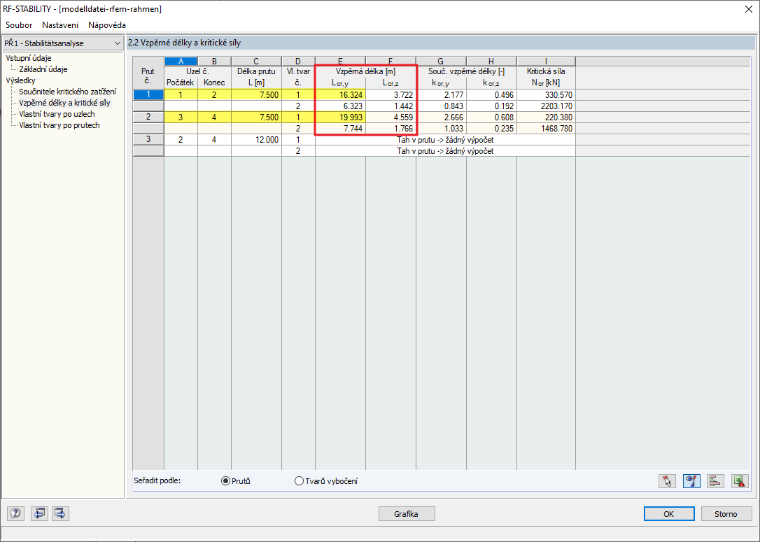Click the Souč. vzpěrné délky column heading

466,71
